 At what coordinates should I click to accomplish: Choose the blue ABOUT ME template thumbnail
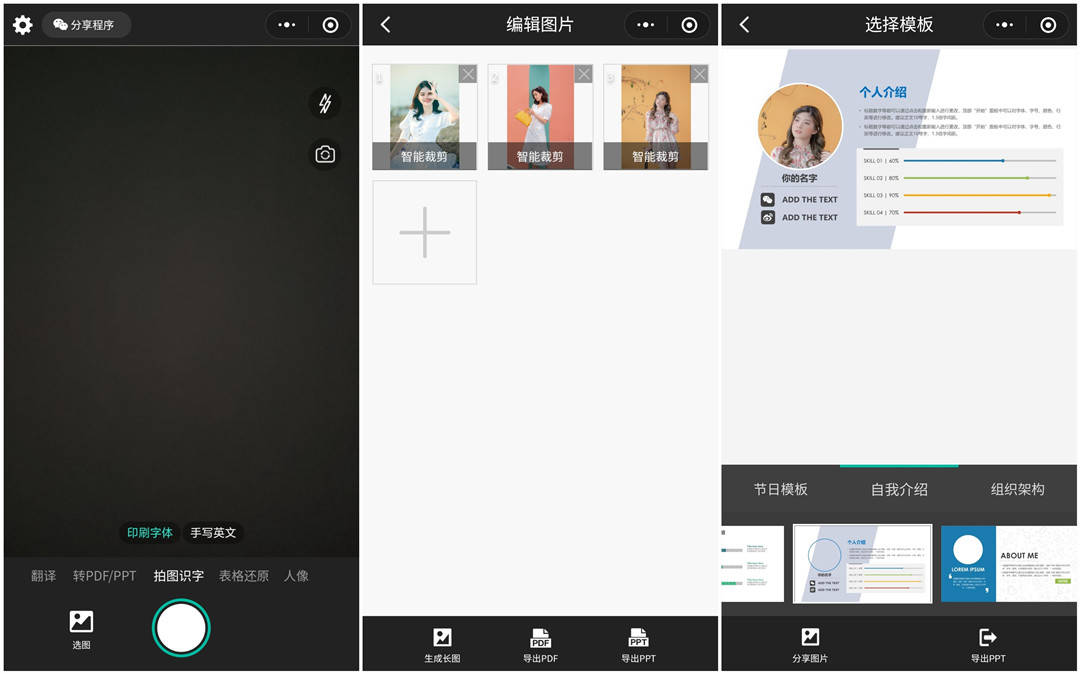coord(1008,564)
